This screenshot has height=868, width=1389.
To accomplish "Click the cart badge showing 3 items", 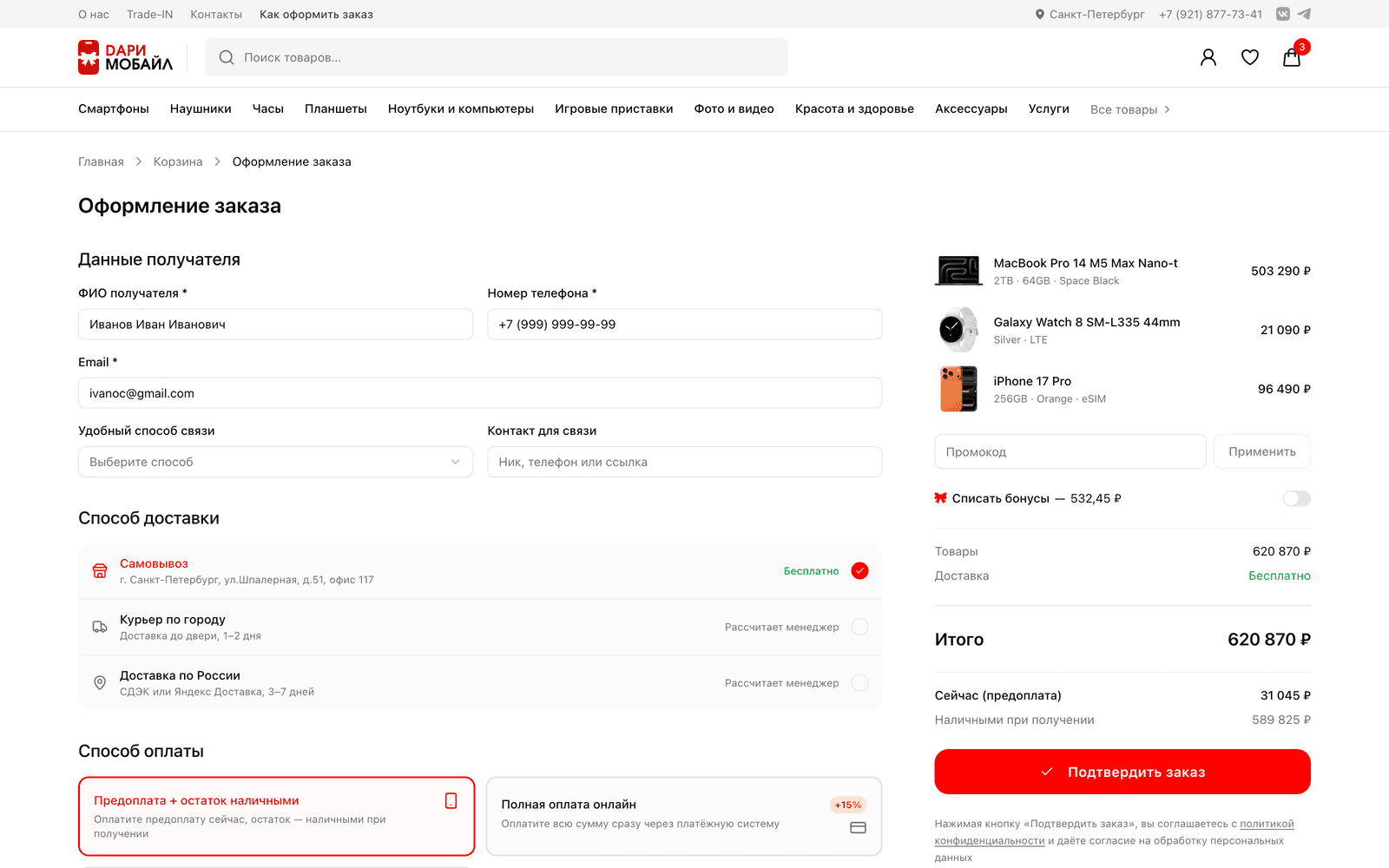I will 1301,47.
